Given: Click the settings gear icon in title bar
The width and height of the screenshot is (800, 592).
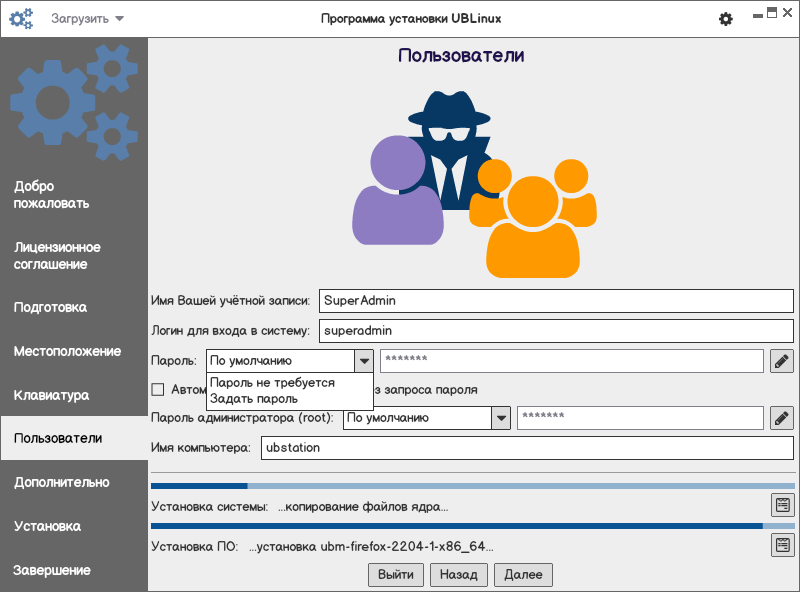Looking at the screenshot, I should (726, 19).
